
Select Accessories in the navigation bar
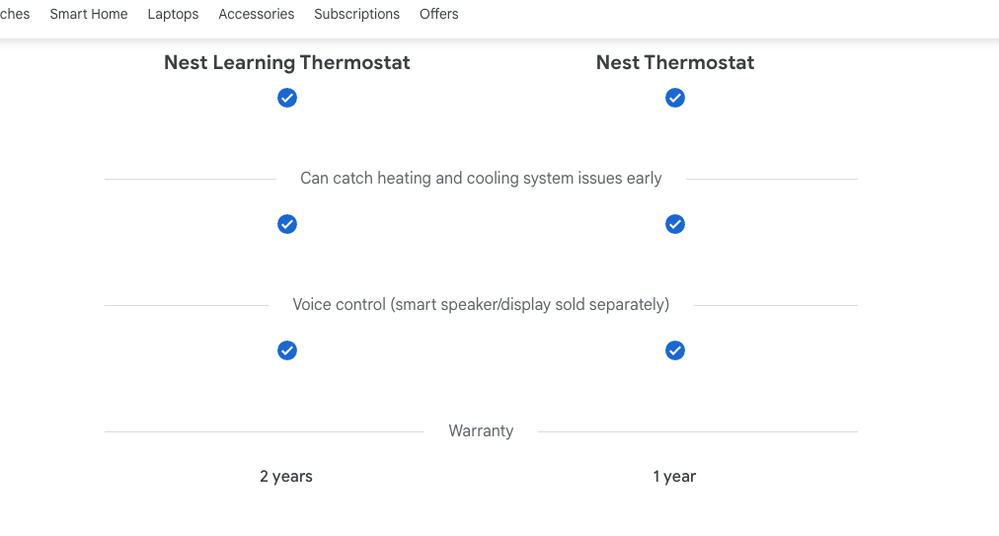(x=256, y=14)
